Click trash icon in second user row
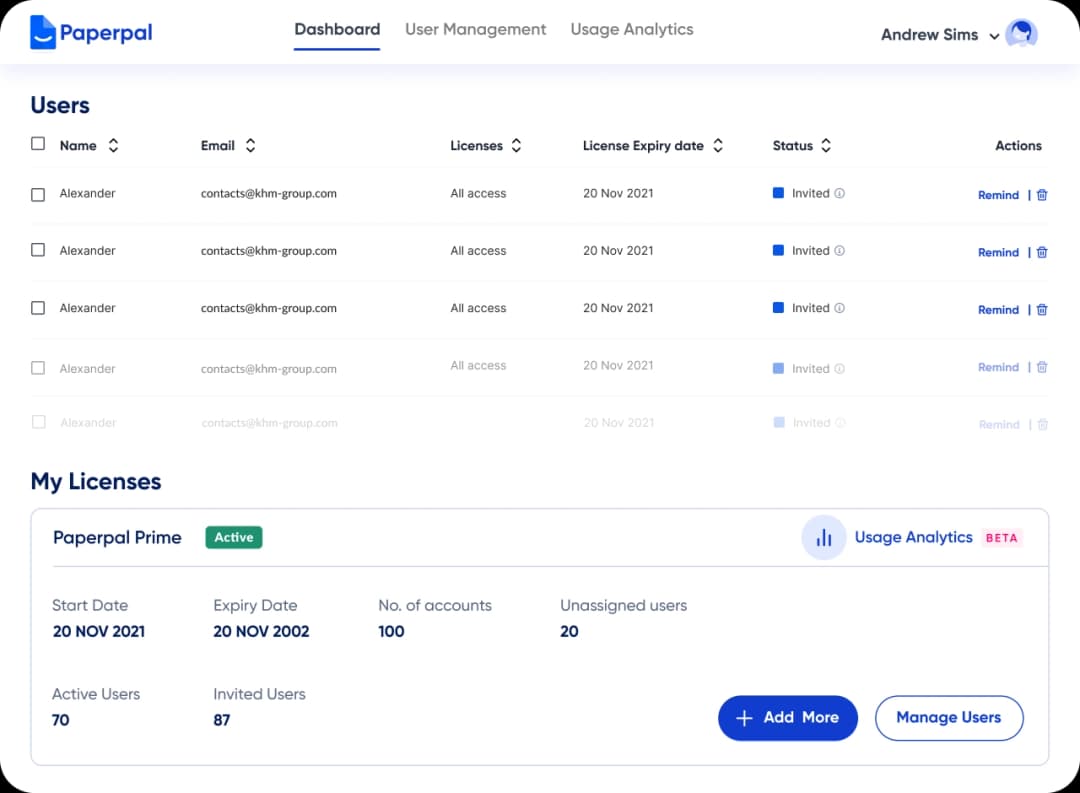The image size is (1080, 793). click(1042, 252)
